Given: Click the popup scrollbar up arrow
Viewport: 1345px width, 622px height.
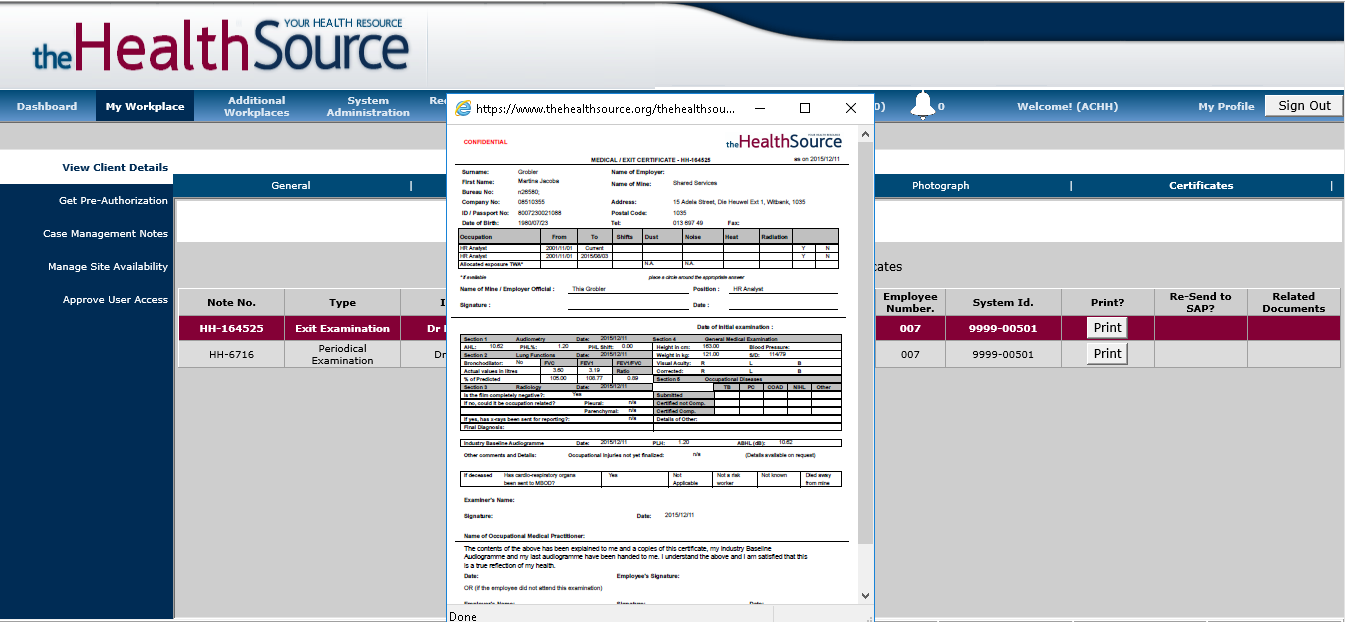Looking at the screenshot, I should coord(865,133).
